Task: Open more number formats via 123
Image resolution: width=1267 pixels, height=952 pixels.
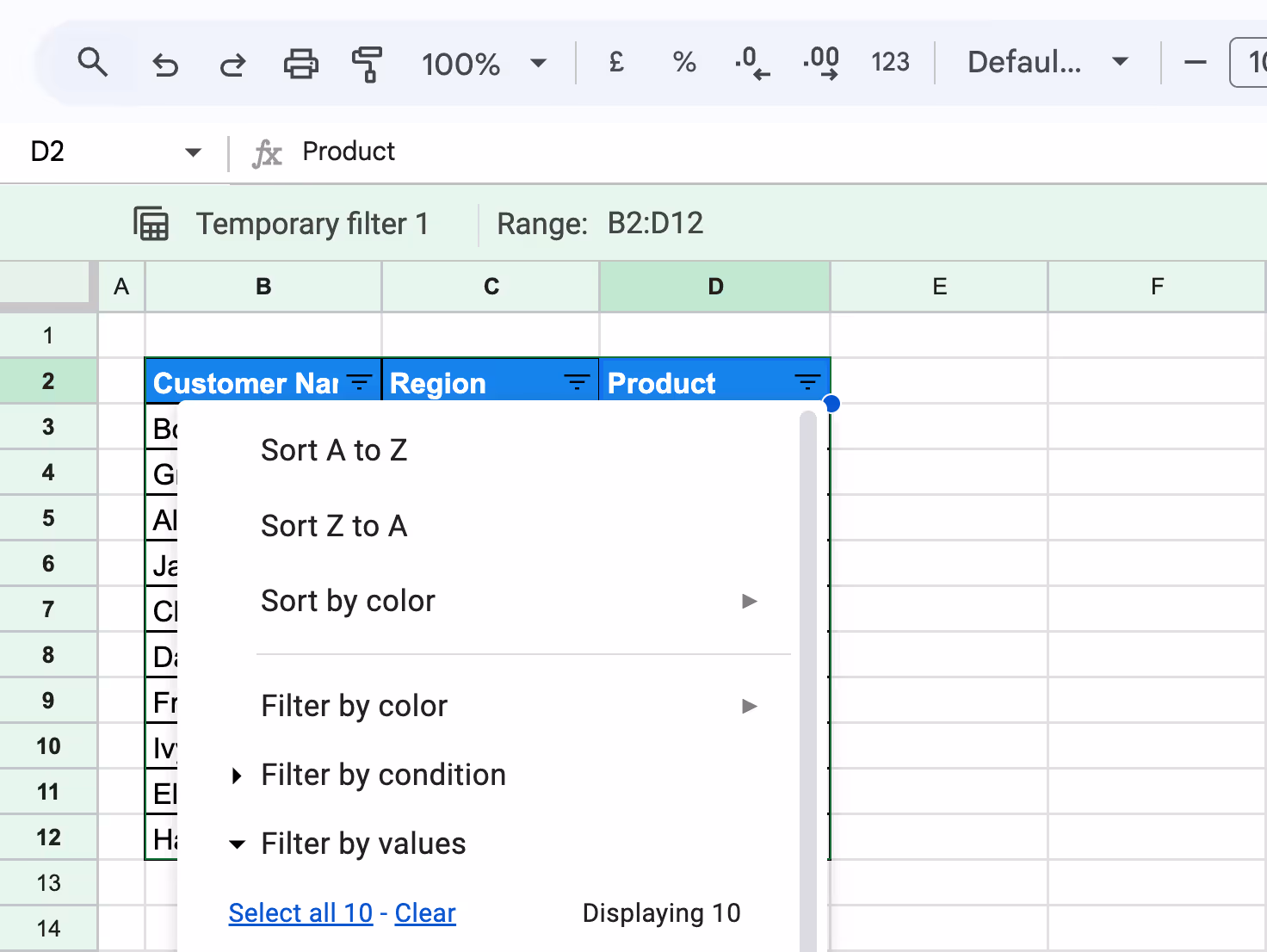Action: coord(890,62)
